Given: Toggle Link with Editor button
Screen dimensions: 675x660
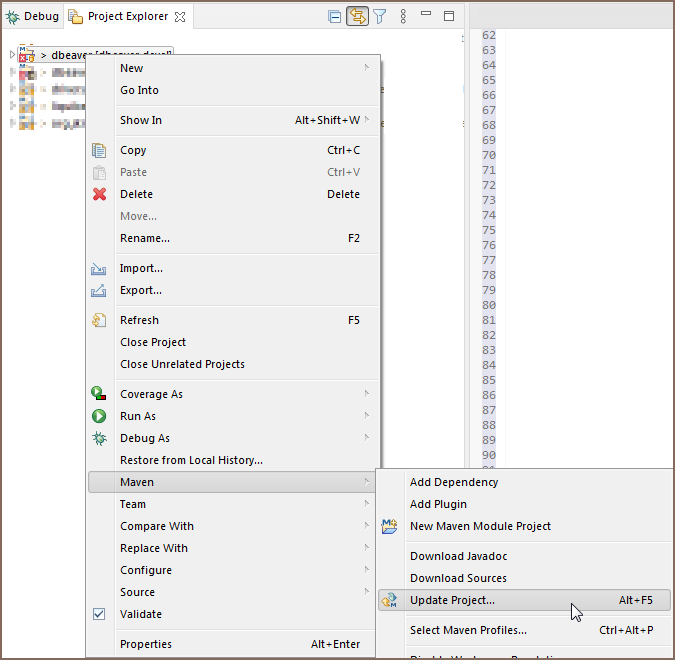Looking at the screenshot, I should tap(357, 16).
